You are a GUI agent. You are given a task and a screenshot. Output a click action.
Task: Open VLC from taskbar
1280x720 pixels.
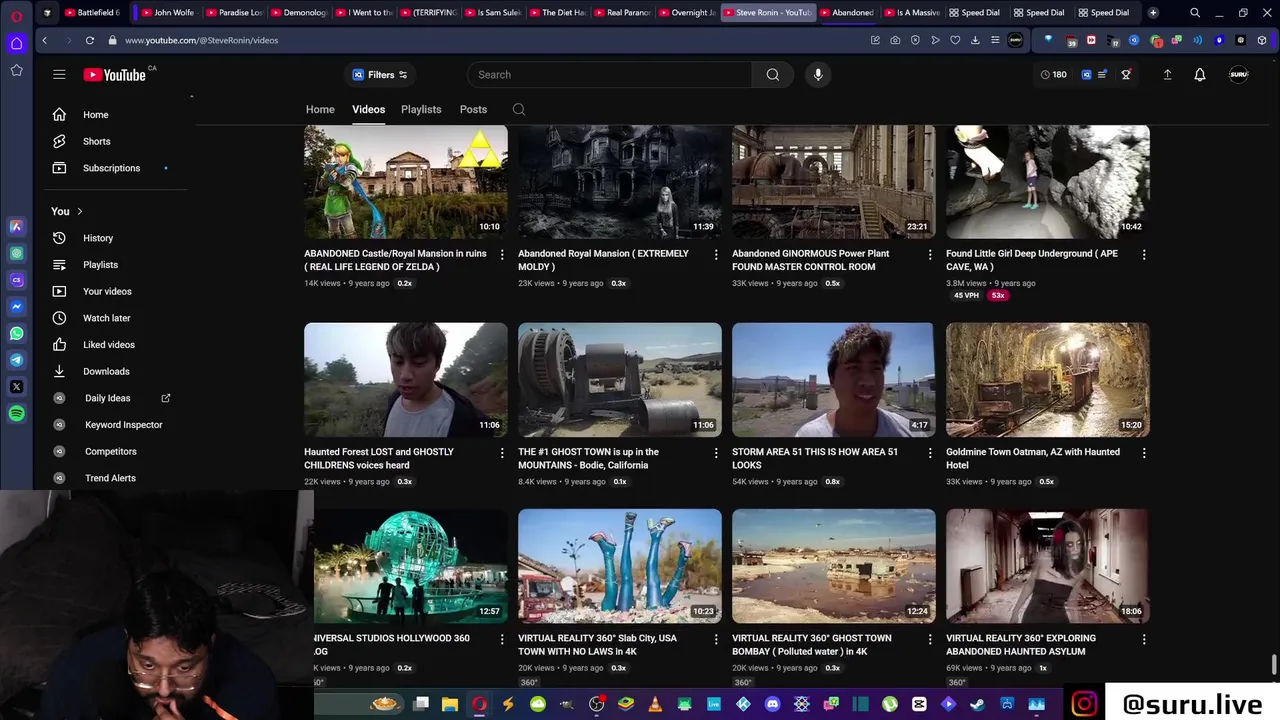(655, 704)
